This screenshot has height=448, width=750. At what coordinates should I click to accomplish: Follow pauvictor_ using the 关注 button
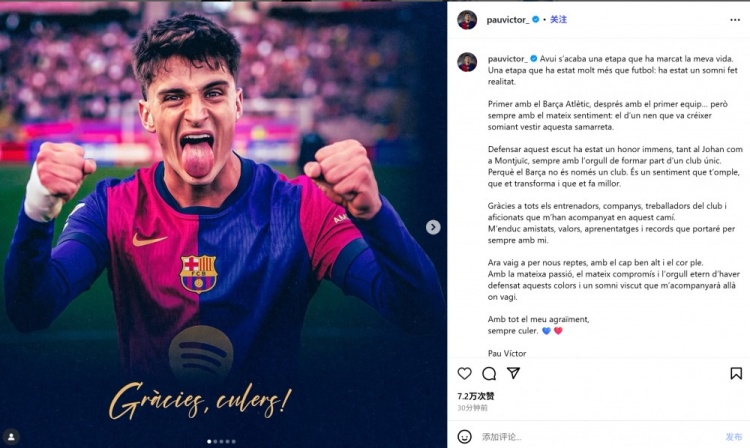coord(558,19)
